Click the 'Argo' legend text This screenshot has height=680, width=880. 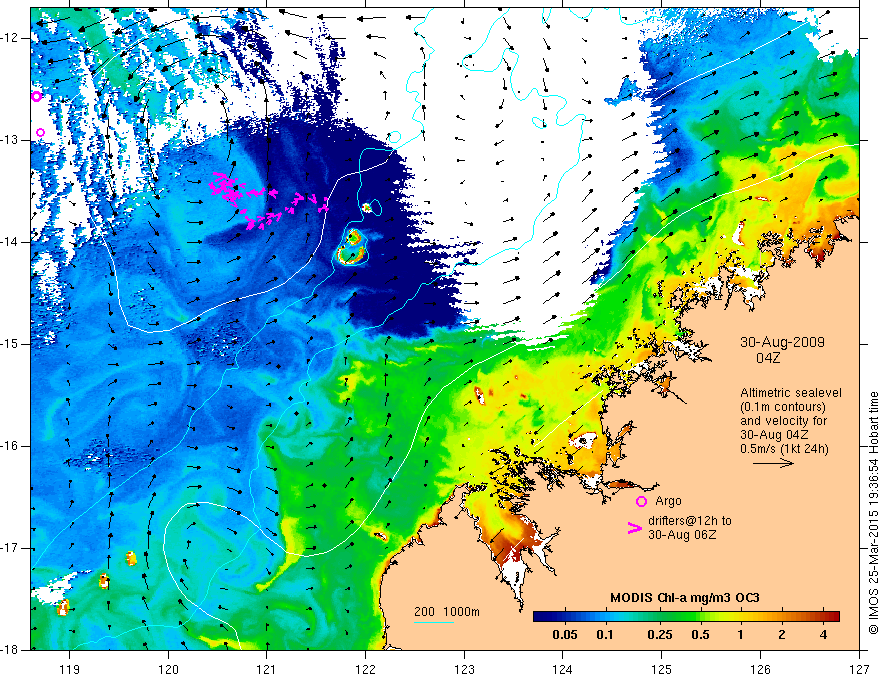tap(668, 501)
